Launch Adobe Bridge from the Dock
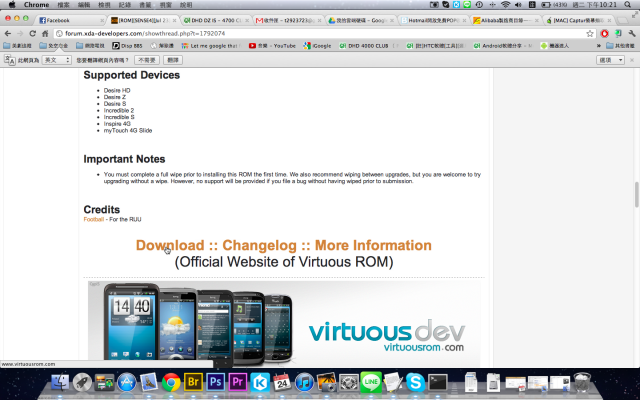This screenshot has width=640, height=400. pos(193,383)
